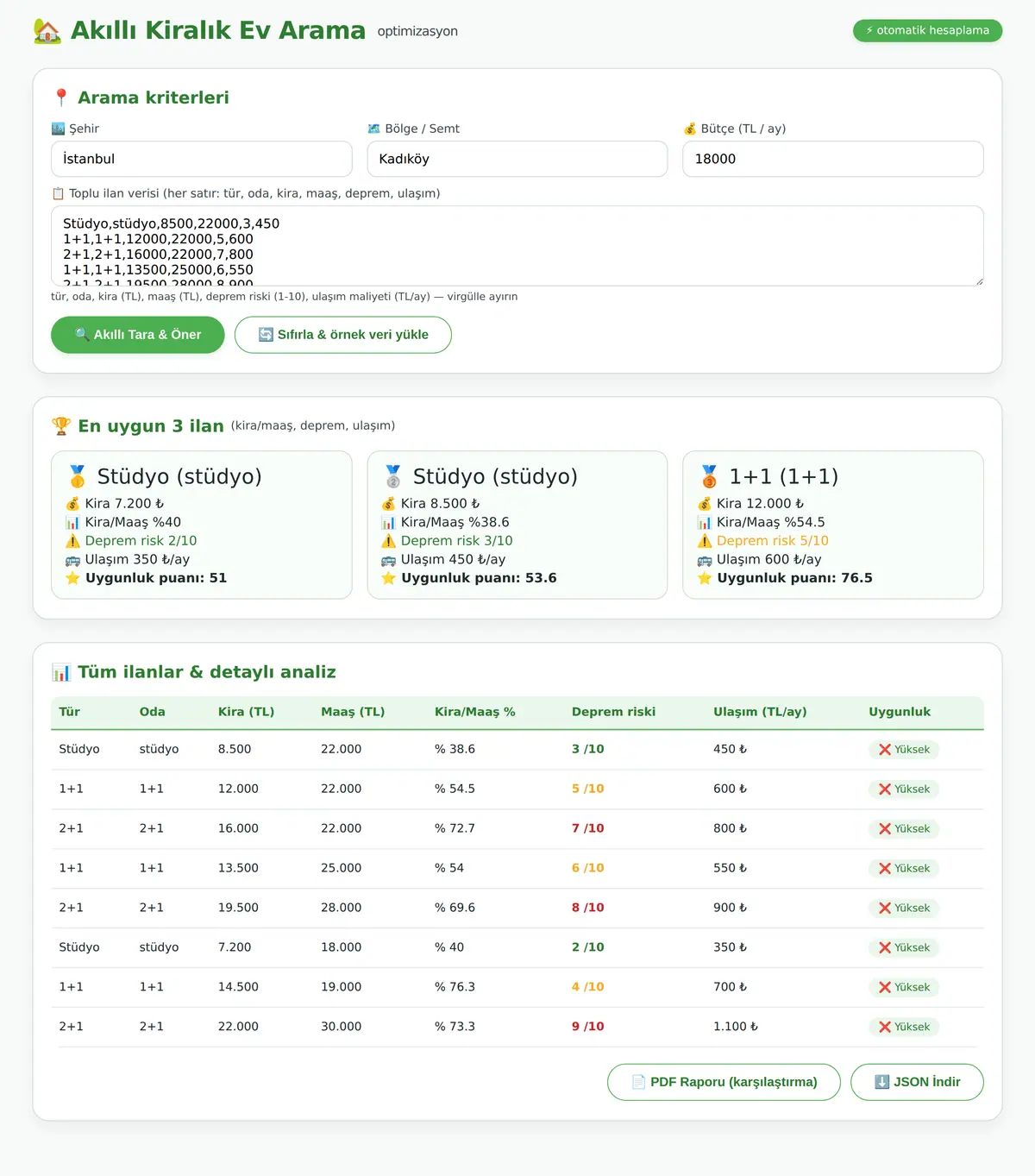Click the silver medal icon on second card
The width and height of the screenshot is (1035, 1176).
tap(393, 476)
